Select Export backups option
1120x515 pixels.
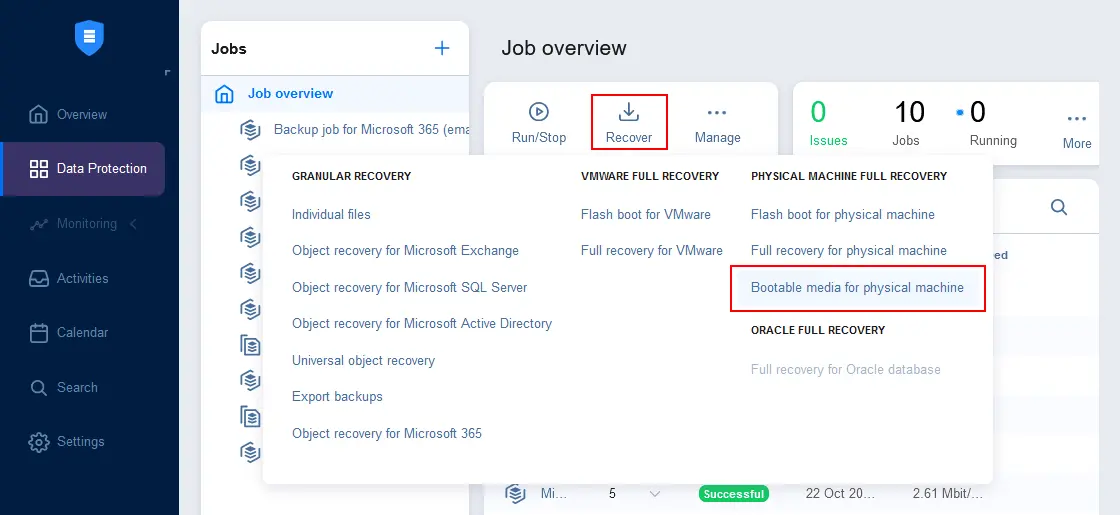[337, 396]
